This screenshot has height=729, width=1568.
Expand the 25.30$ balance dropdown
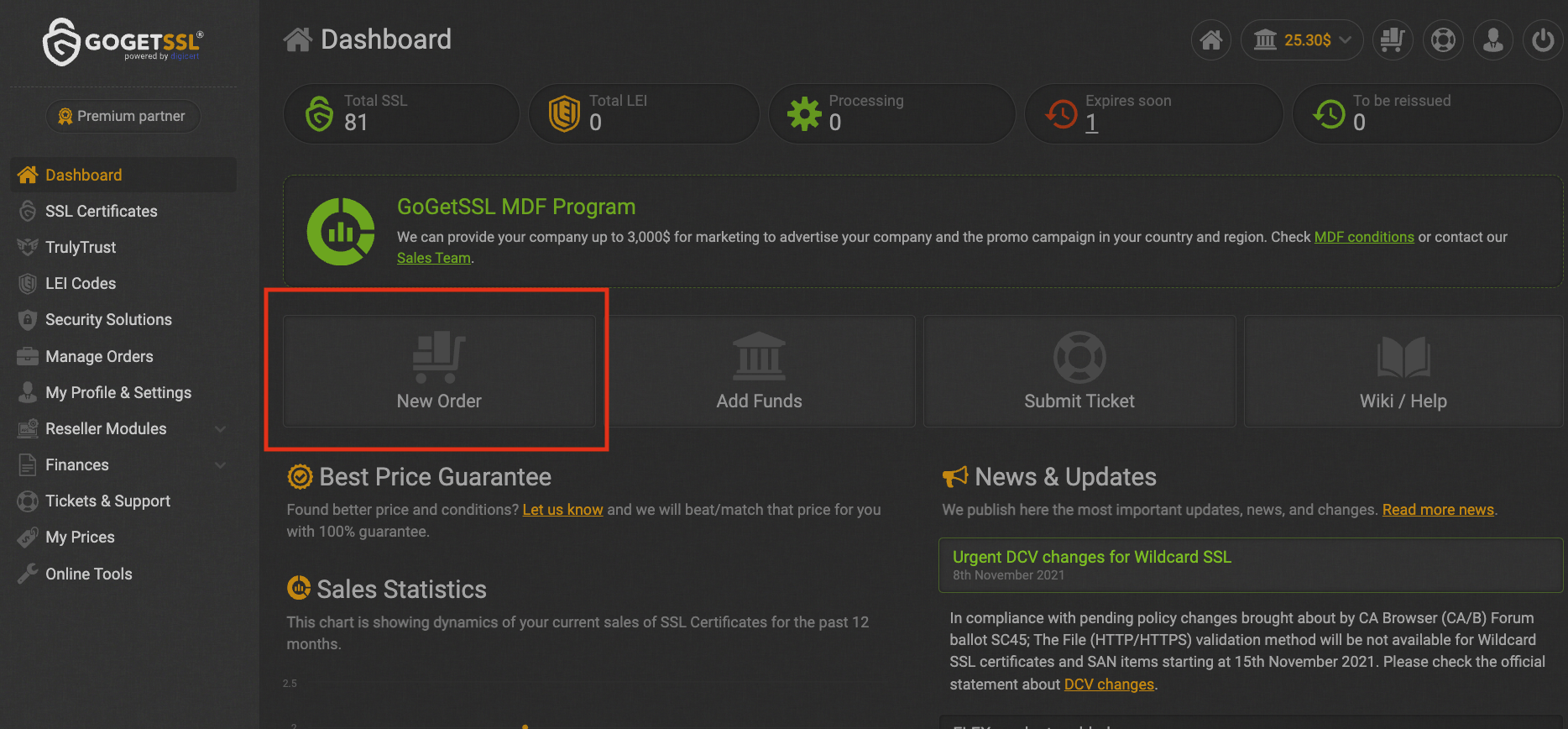coord(1302,39)
